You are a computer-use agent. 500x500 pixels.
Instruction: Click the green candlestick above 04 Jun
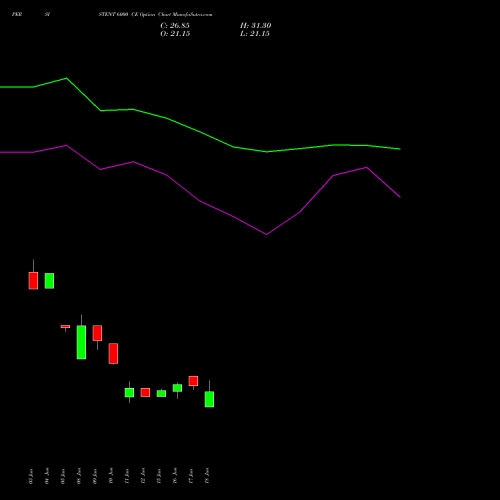tap(49, 281)
